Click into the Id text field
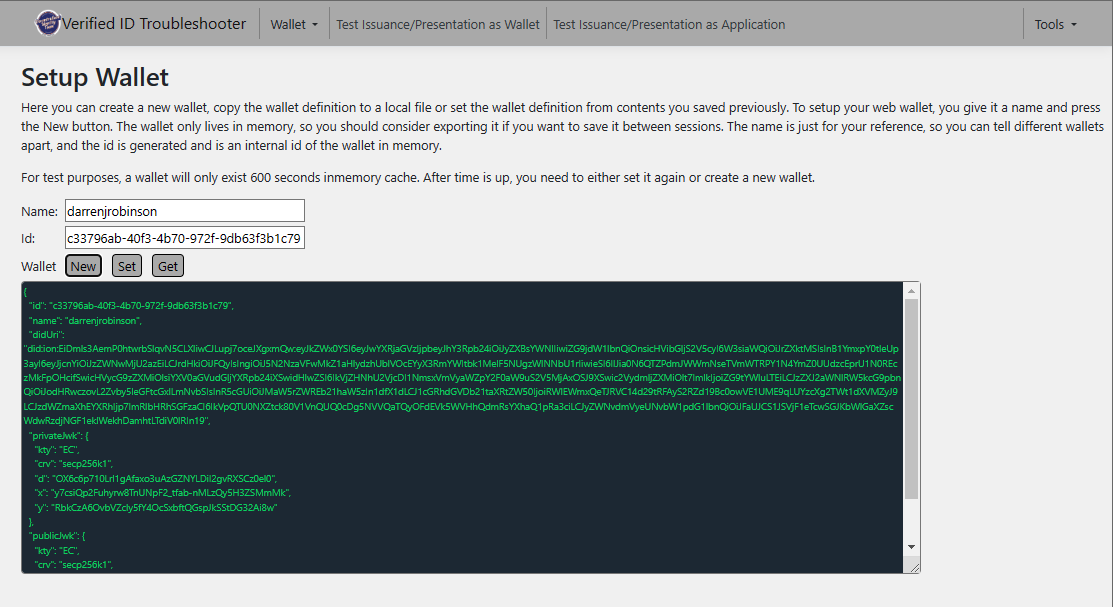The width and height of the screenshot is (1113, 607). pyautogui.click(x=184, y=238)
